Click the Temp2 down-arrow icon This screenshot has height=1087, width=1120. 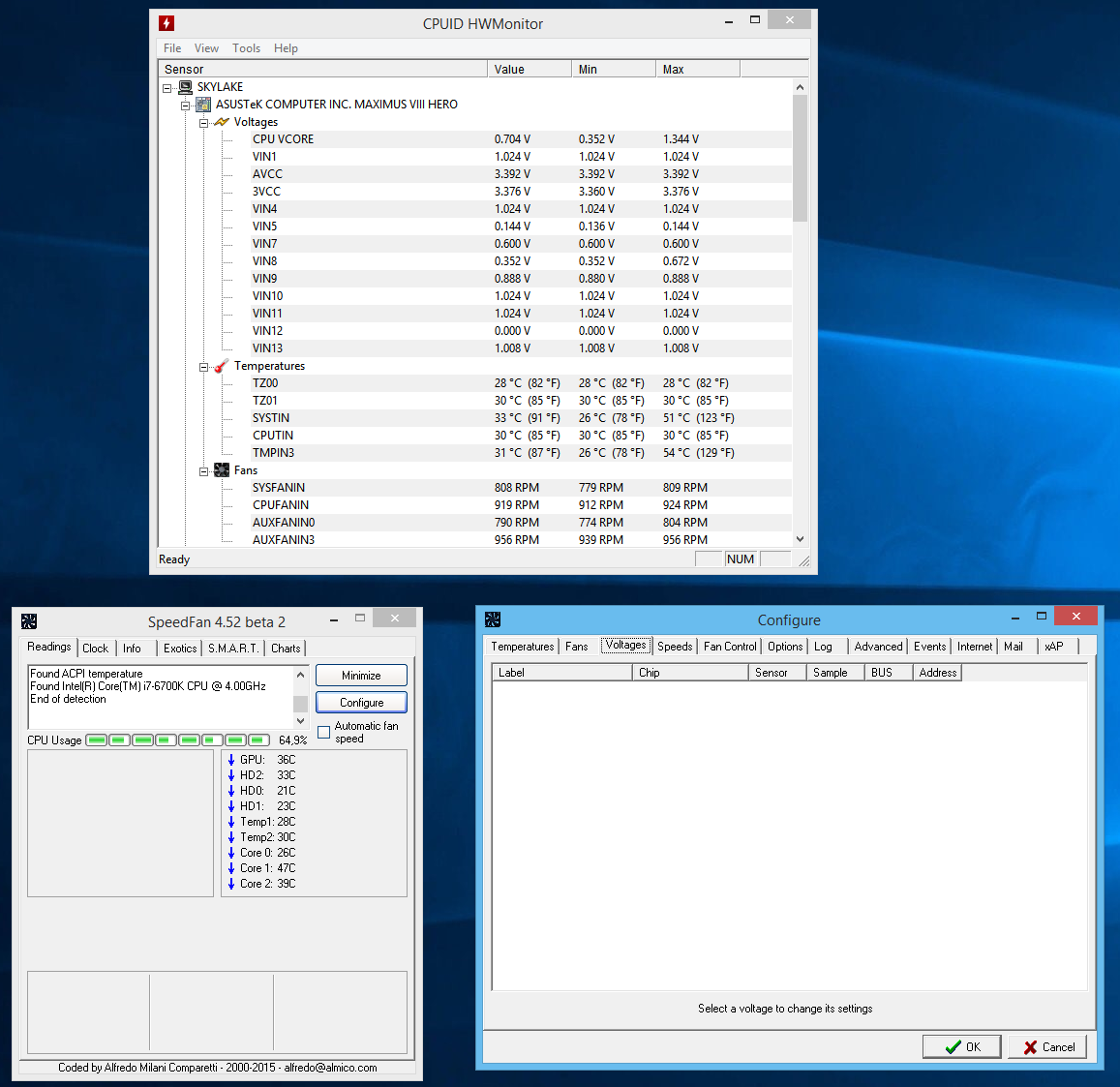231,837
